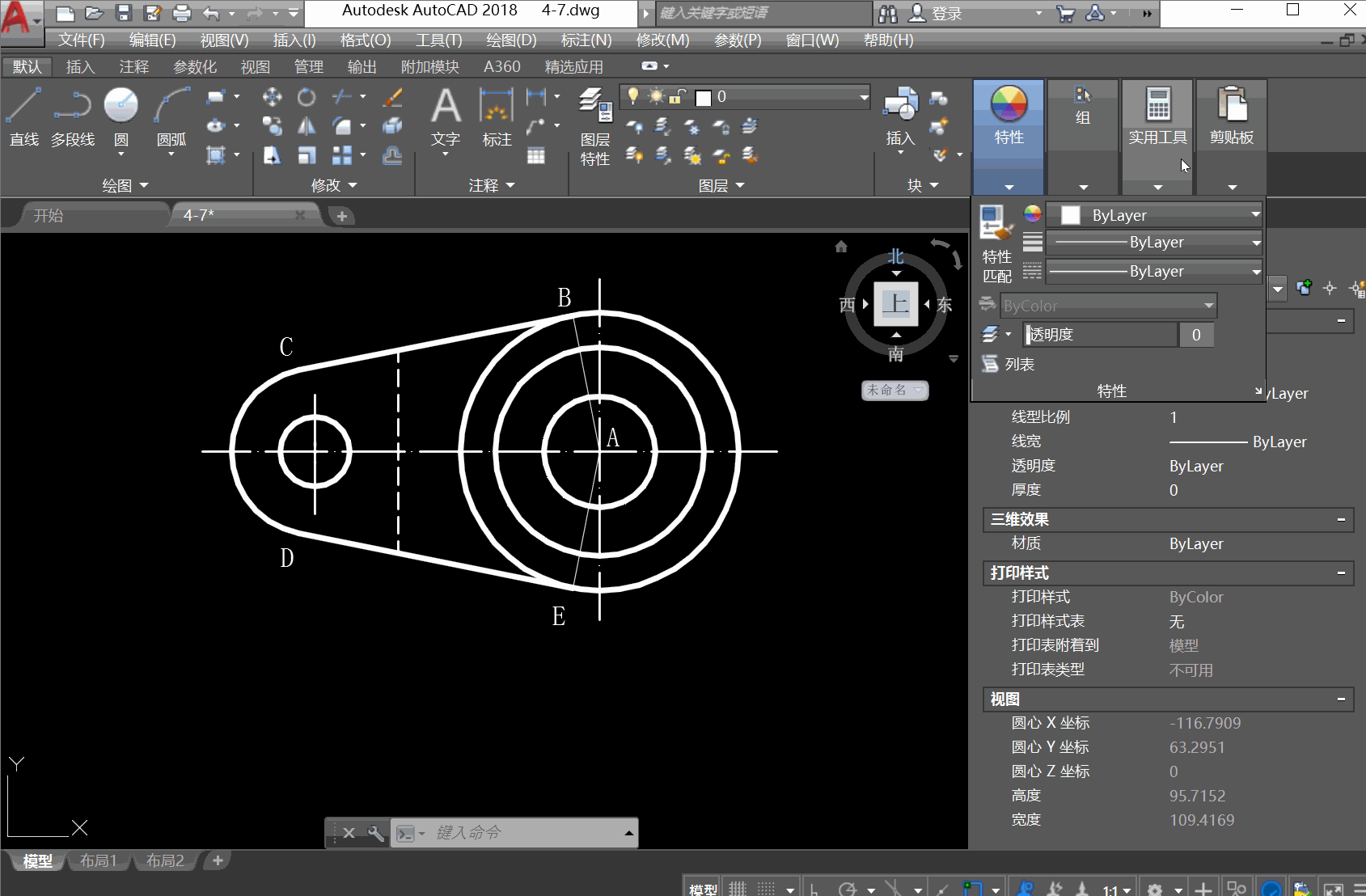Click the Save icon in quick access toolbar

[123, 13]
